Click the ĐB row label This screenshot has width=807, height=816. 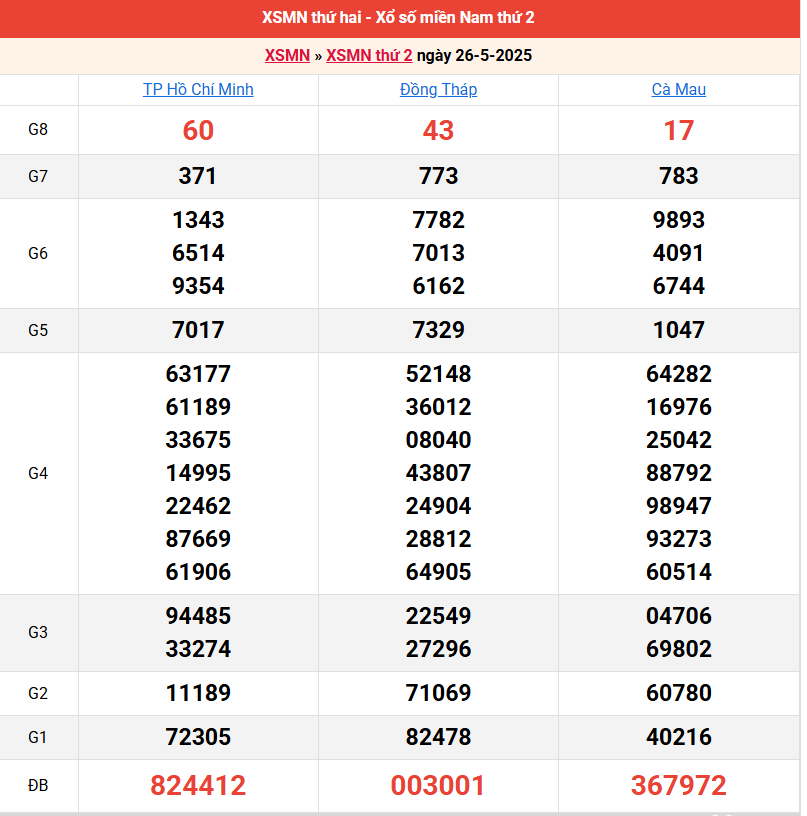tap(38, 785)
